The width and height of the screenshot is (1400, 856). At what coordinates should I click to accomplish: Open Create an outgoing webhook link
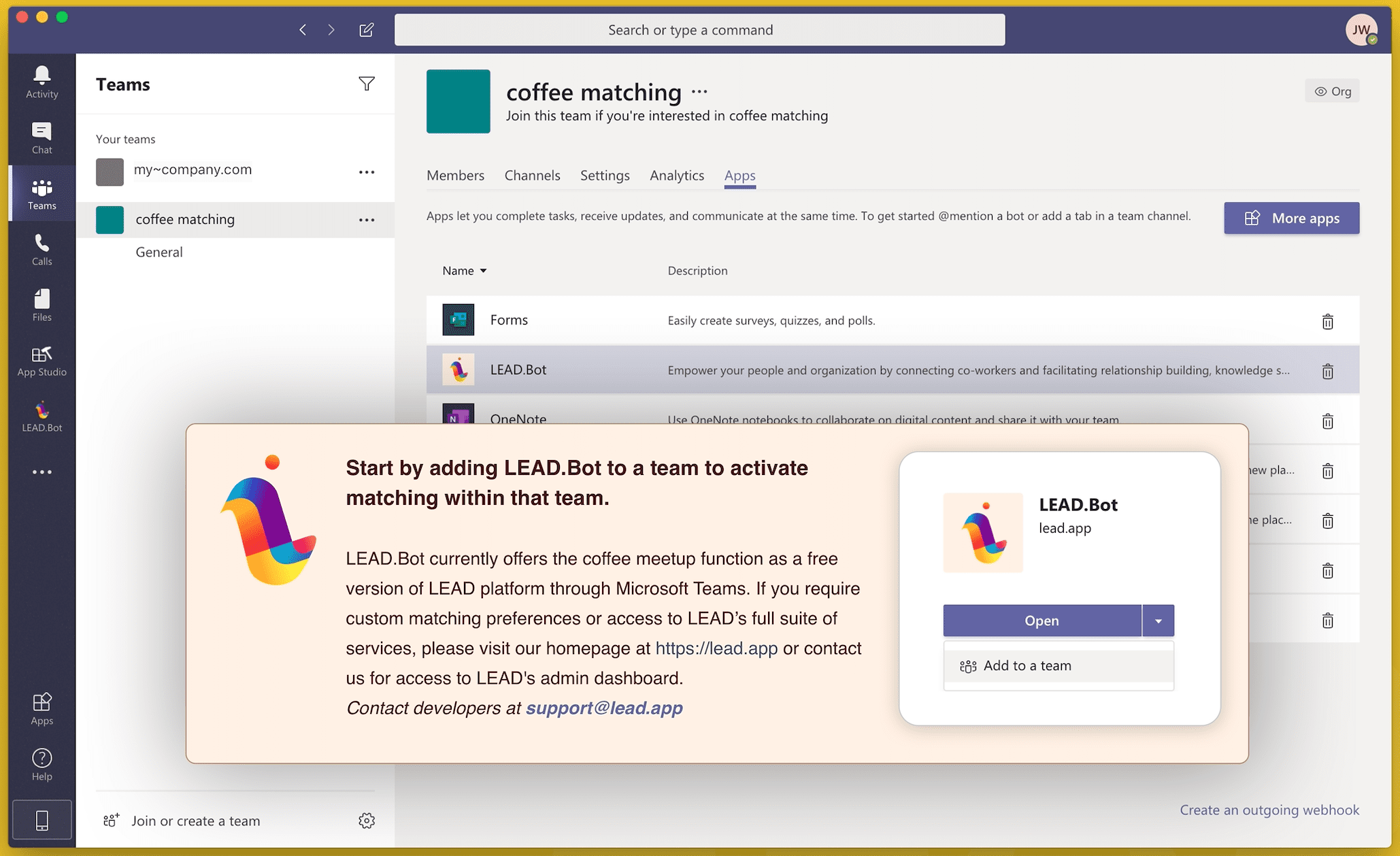click(1269, 810)
